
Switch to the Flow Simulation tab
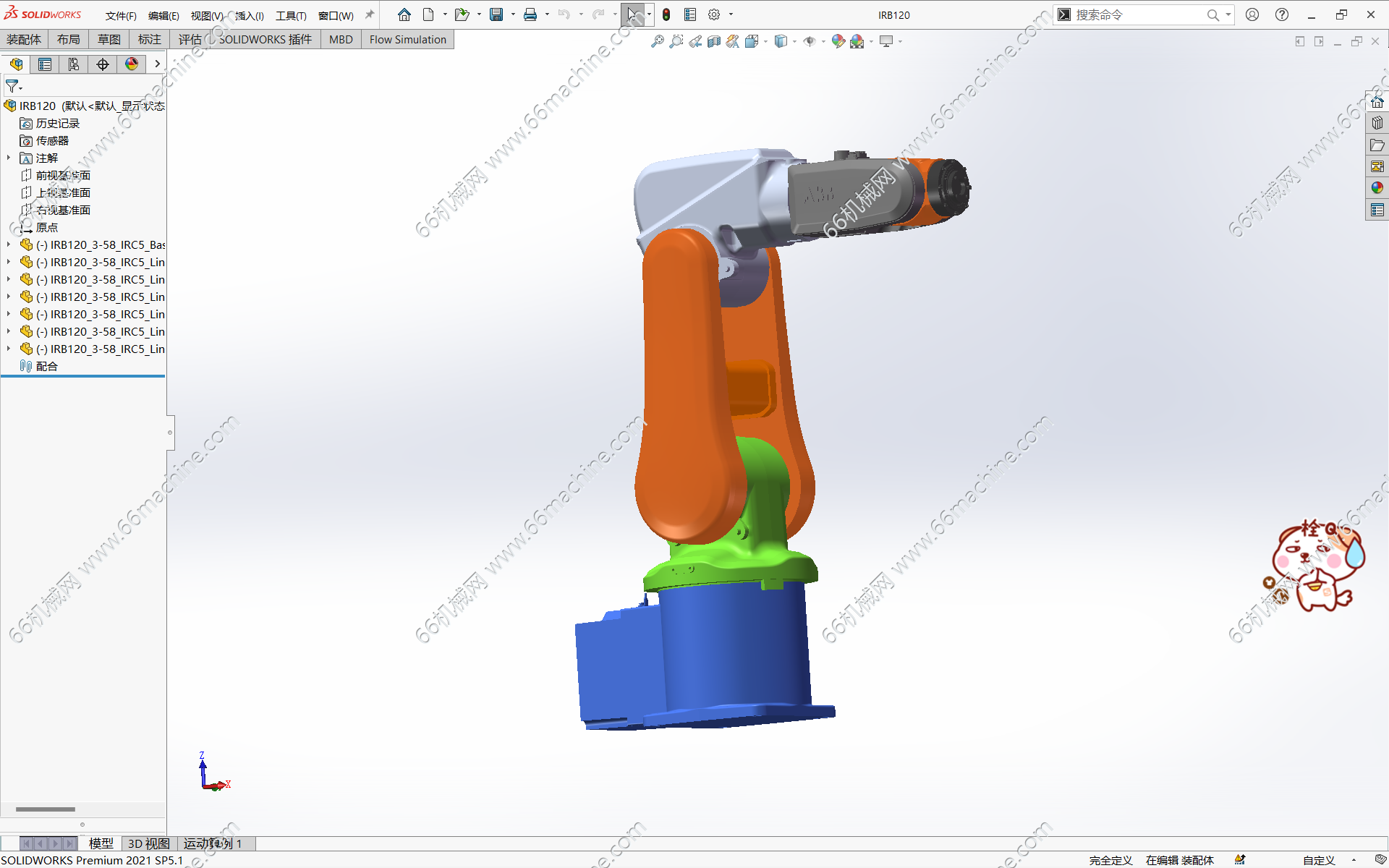pos(408,39)
